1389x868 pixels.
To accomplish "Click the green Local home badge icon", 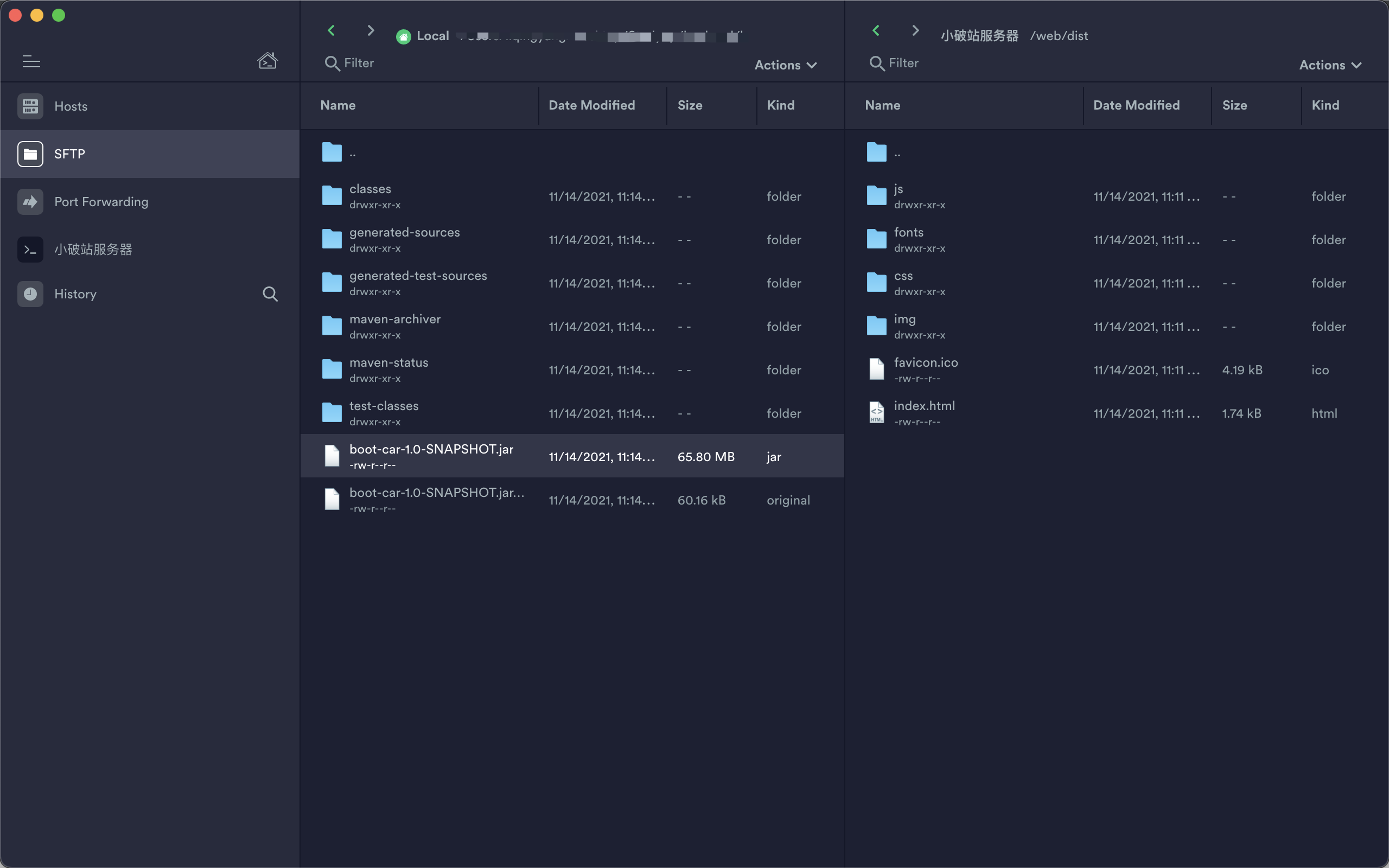I will pos(404,37).
